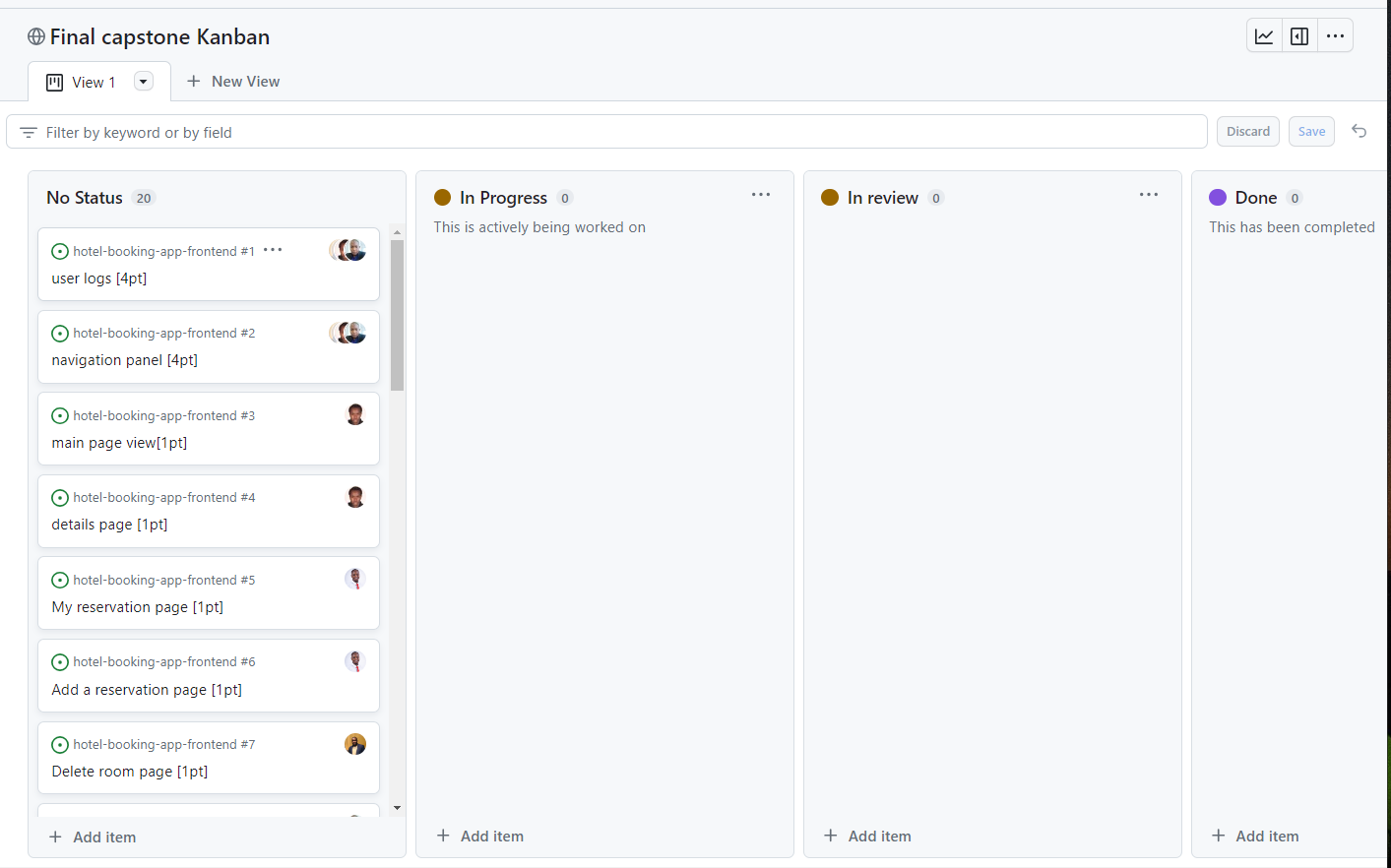Open the insights chart view

(x=1264, y=35)
